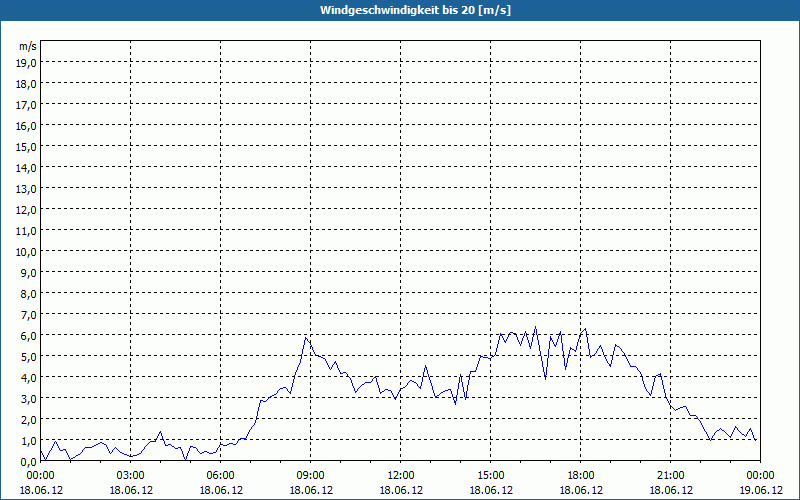
Task: Select the 12,0 y-axis value
Action: 27,210
